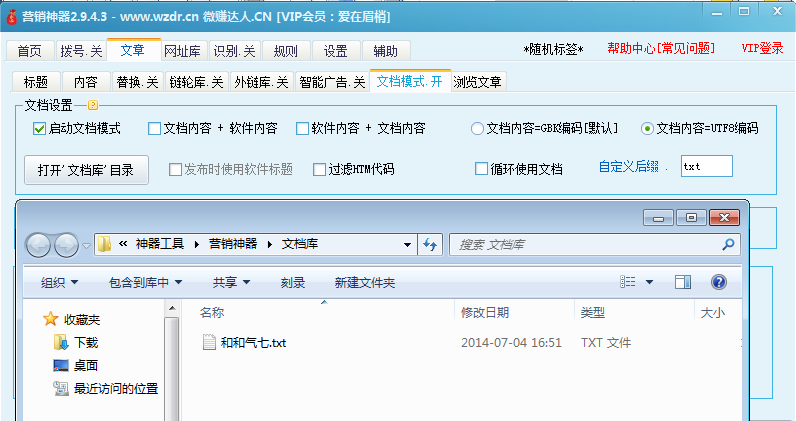
Task: Open recent pages dropdown beside nav arrows
Action: coord(86,245)
